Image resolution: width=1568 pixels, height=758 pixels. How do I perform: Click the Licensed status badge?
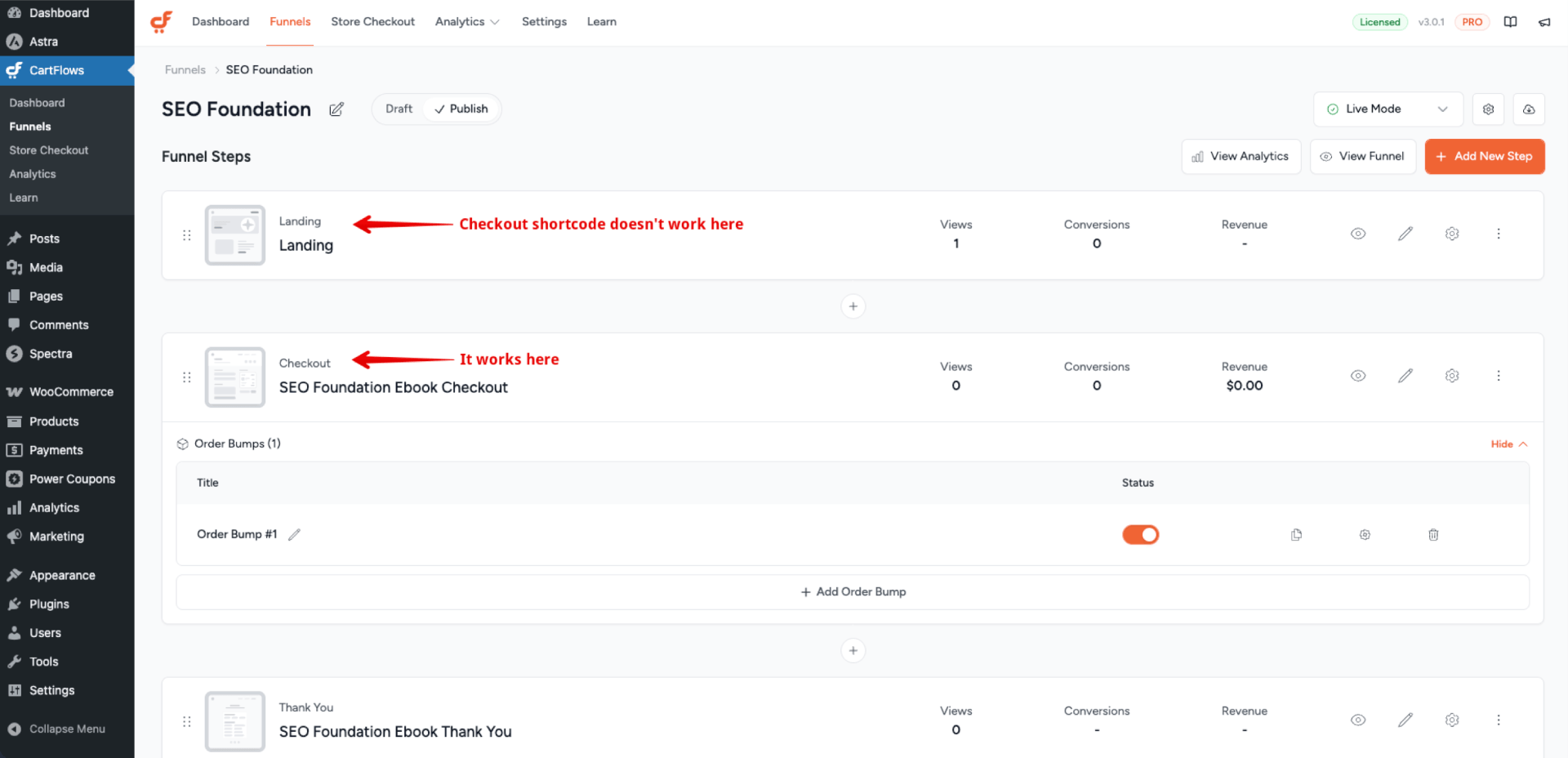(1380, 22)
